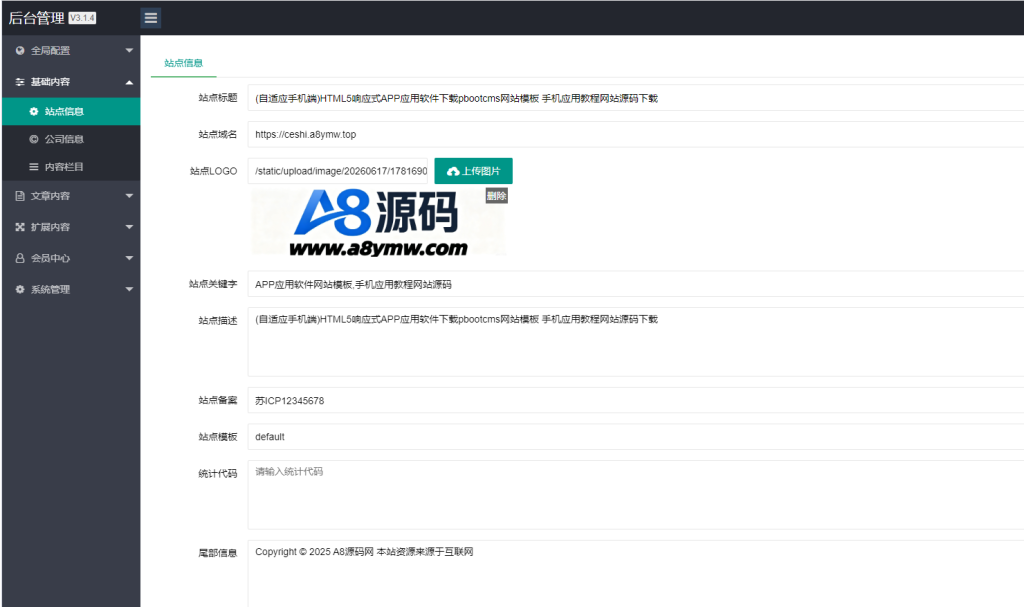Expand the 会员中心 dropdown arrow

click(129, 258)
